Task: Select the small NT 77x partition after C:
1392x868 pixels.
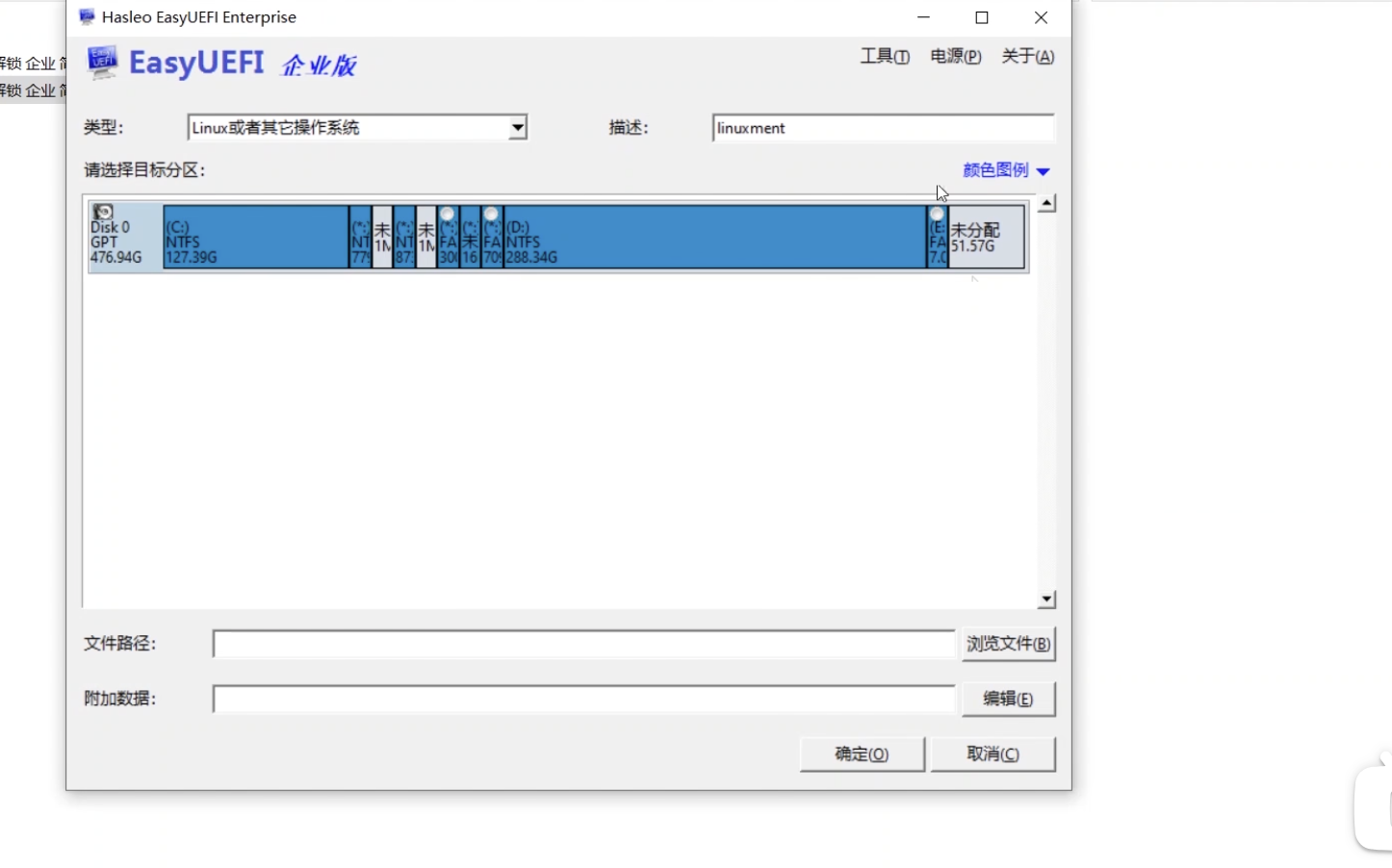Action: click(360, 237)
